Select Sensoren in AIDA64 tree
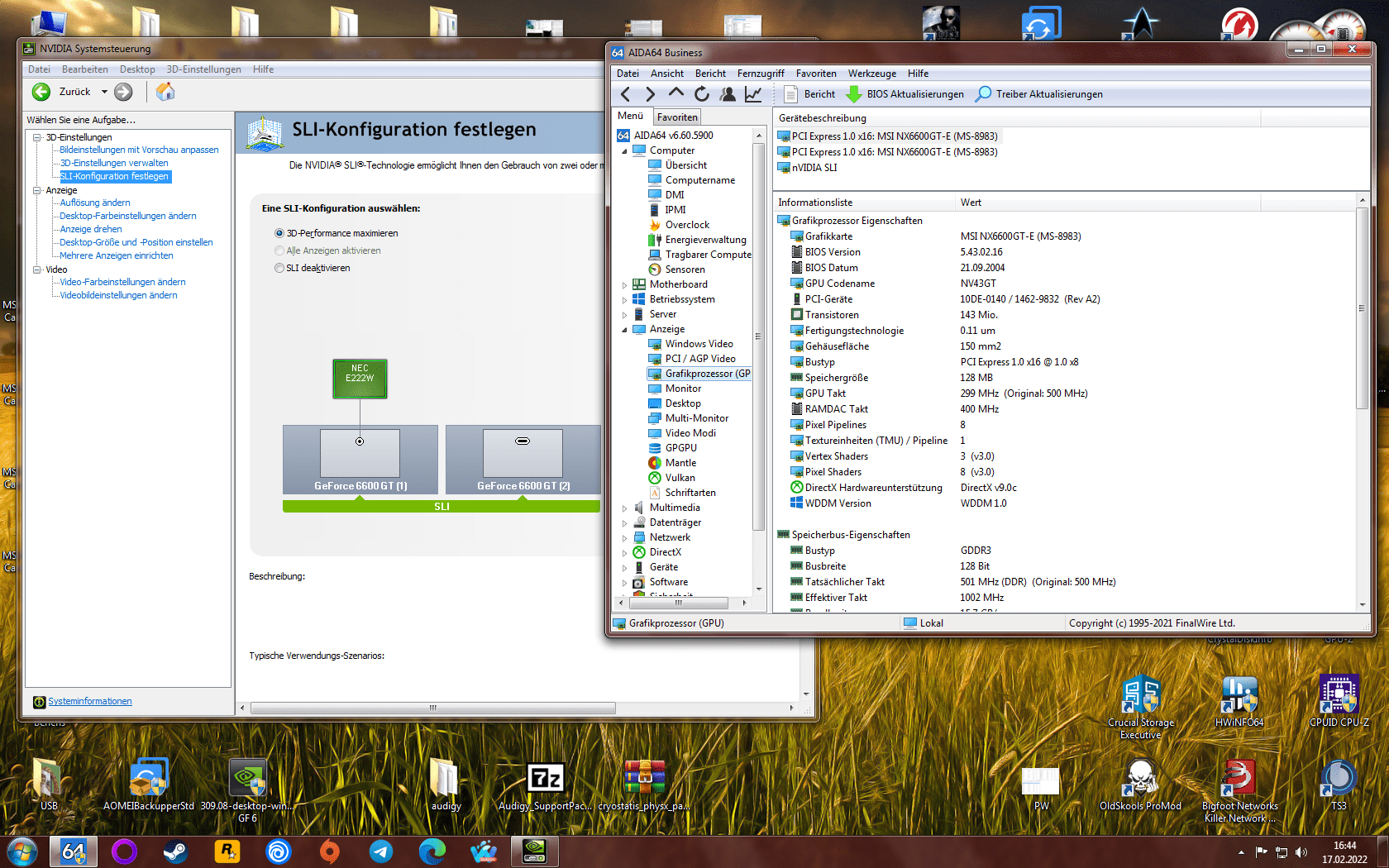Image resolution: width=1389 pixels, height=868 pixels. coord(685,269)
